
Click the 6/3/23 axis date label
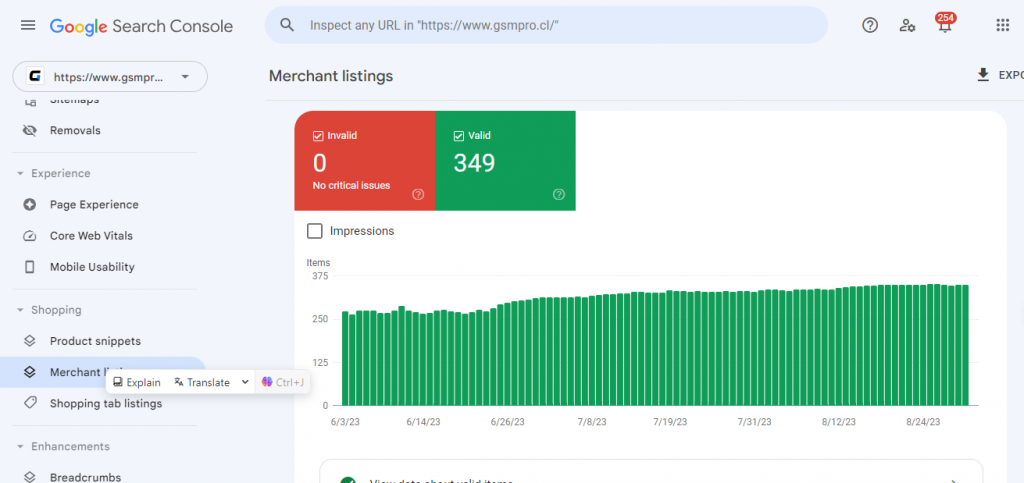tap(345, 422)
